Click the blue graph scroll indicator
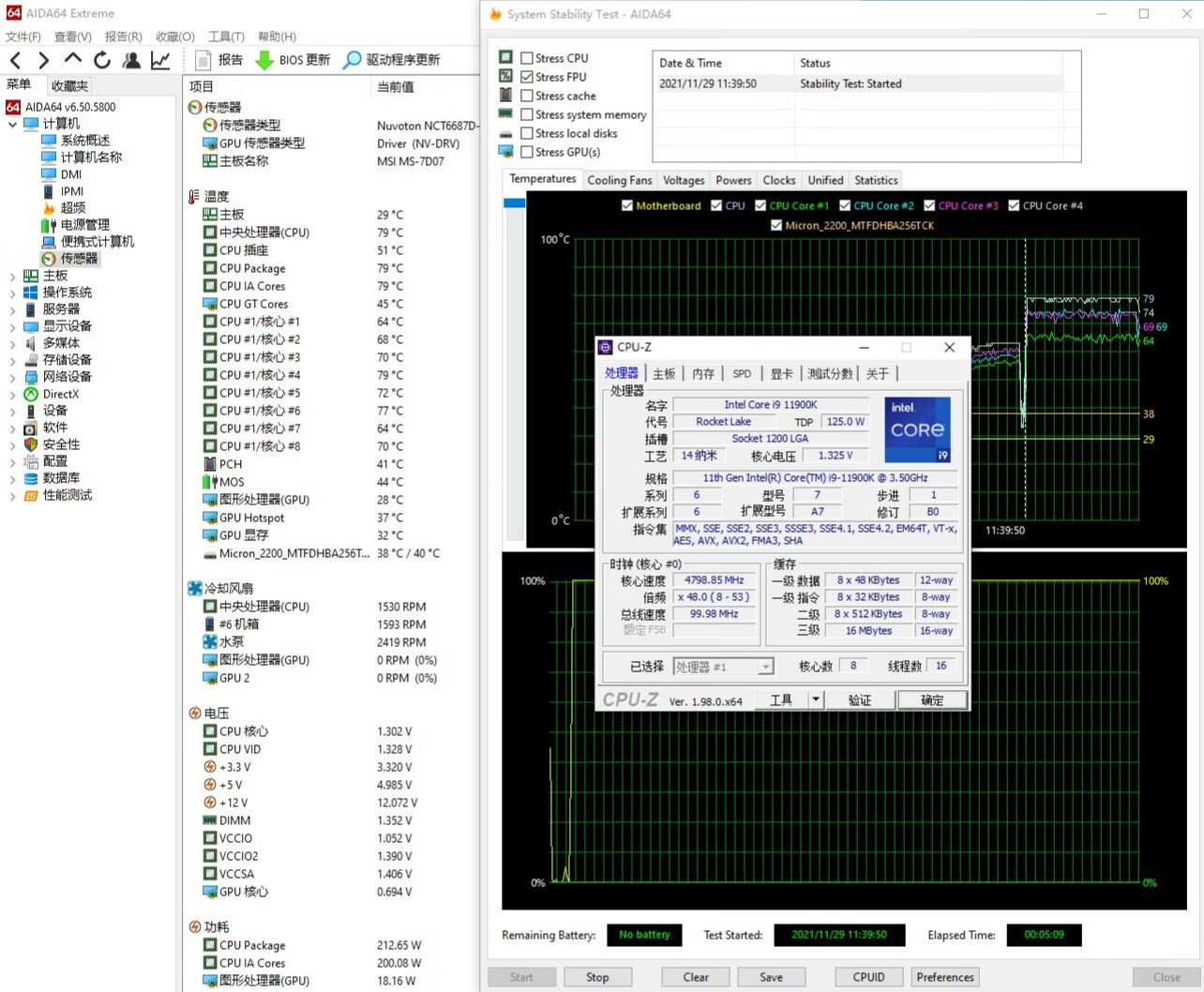The image size is (1204, 992). point(514,203)
